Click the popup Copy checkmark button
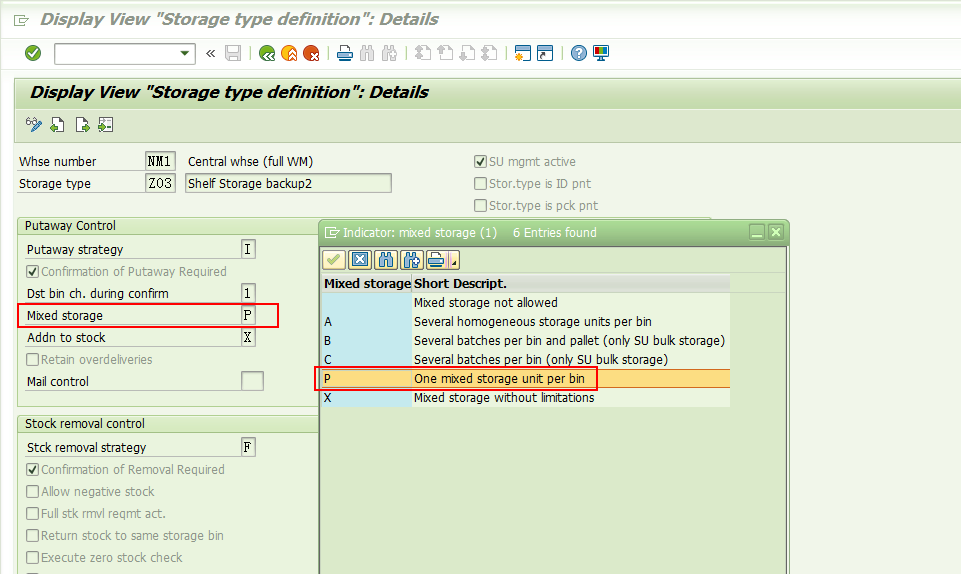 (333, 260)
